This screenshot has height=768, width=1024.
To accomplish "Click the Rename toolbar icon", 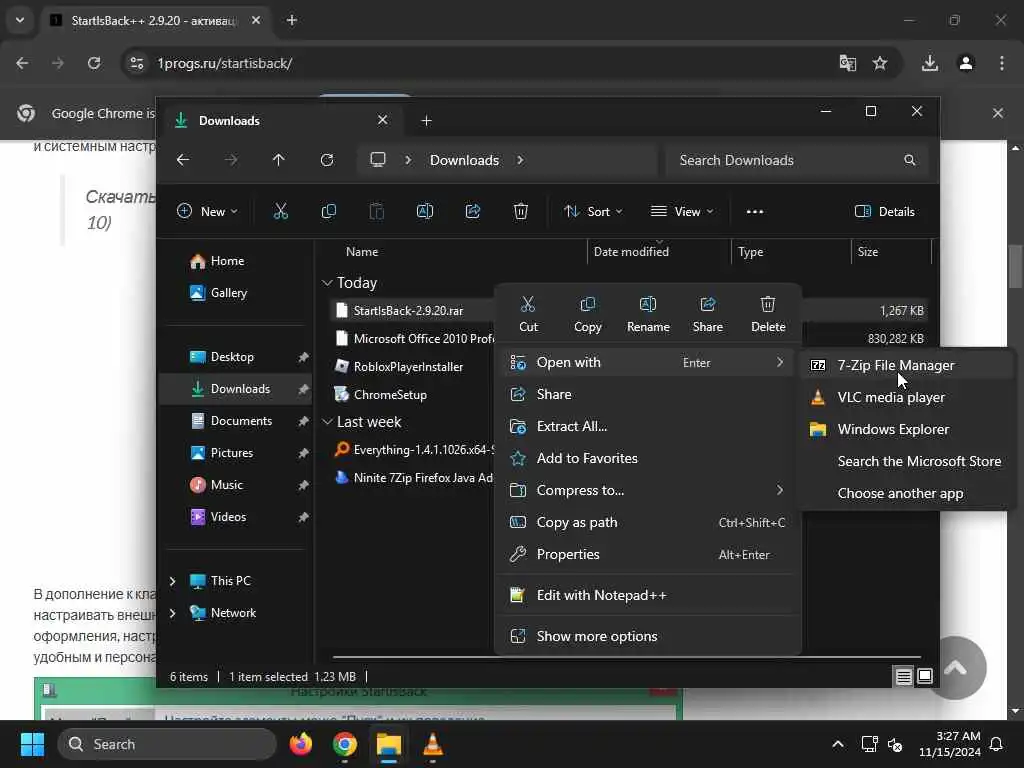I will click(425, 212).
